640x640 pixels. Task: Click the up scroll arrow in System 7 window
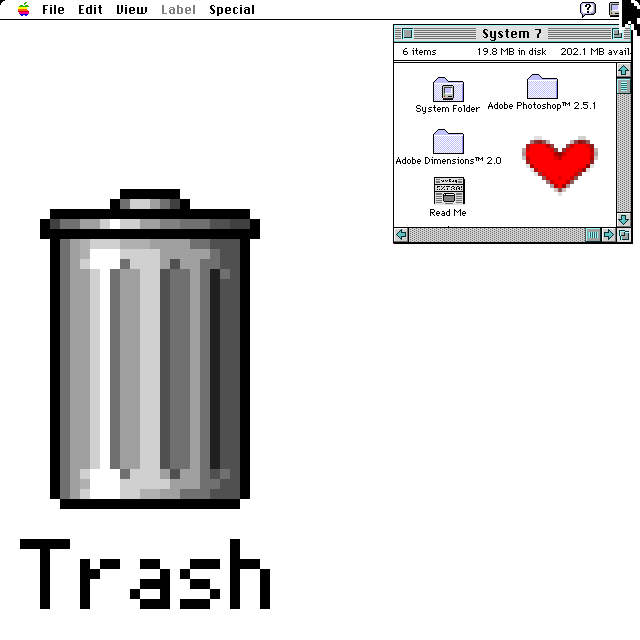[x=624, y=70]
